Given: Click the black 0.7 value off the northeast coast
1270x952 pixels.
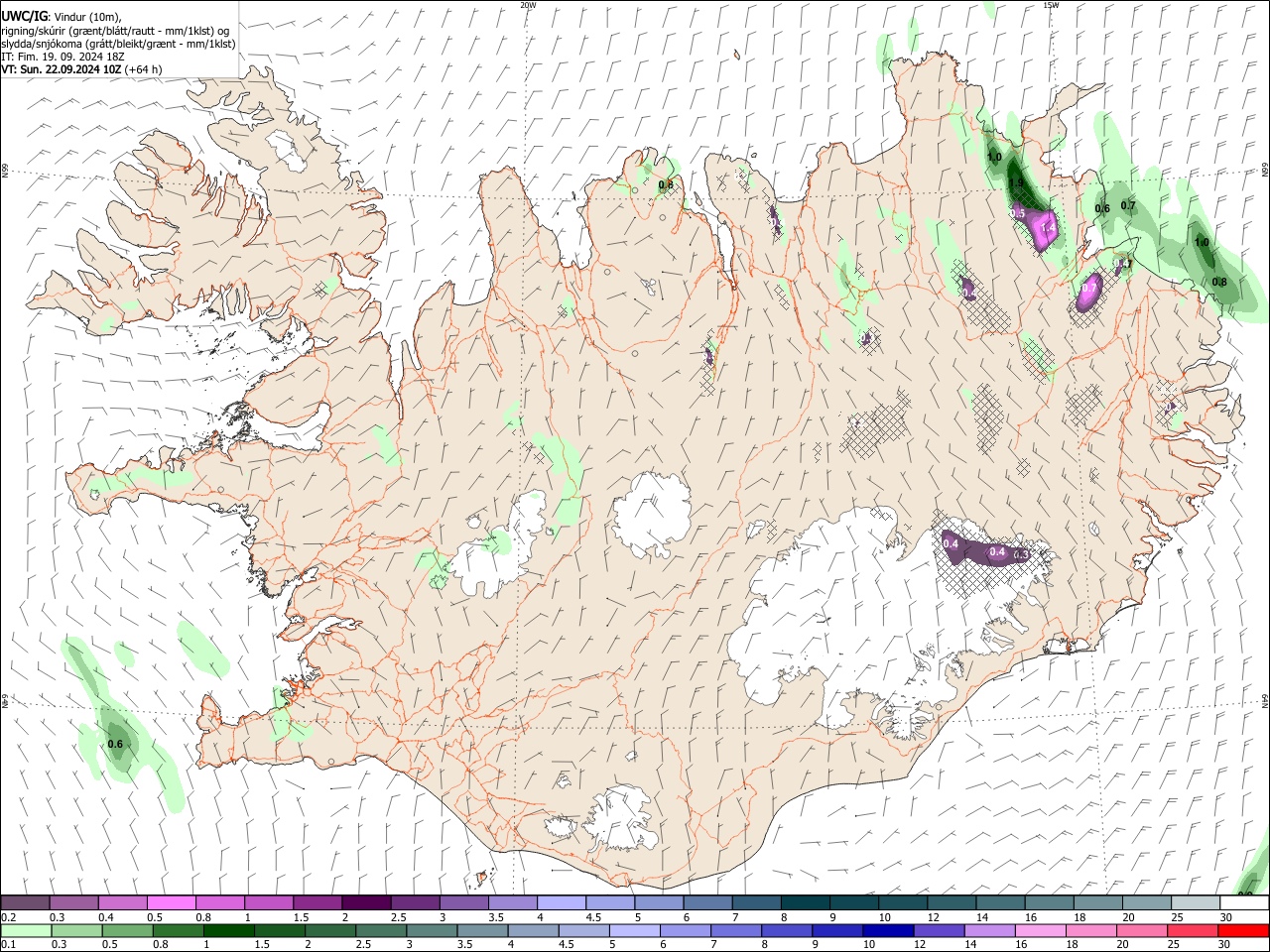Looking at the screenshot, I should tap(1128, 205).
